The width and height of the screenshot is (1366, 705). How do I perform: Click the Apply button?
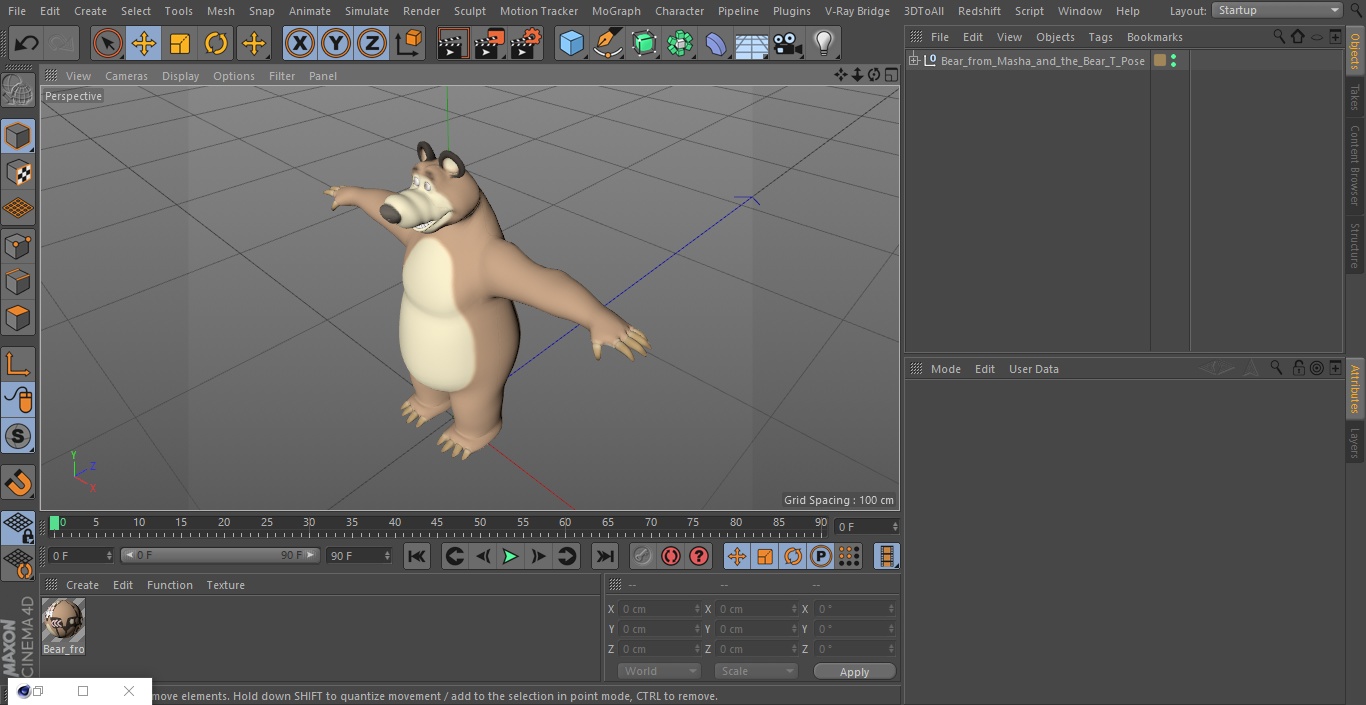[x=854, y=672]
